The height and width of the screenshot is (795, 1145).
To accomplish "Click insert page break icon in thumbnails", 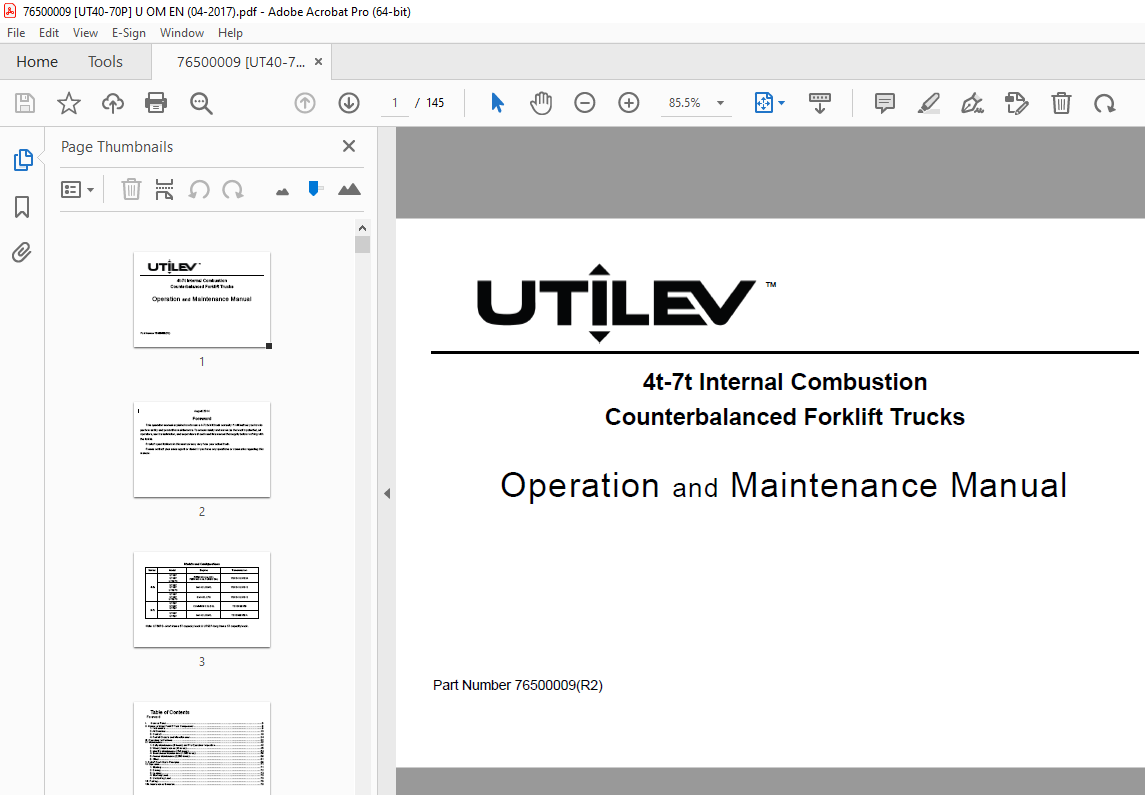I will click(164, 189).
